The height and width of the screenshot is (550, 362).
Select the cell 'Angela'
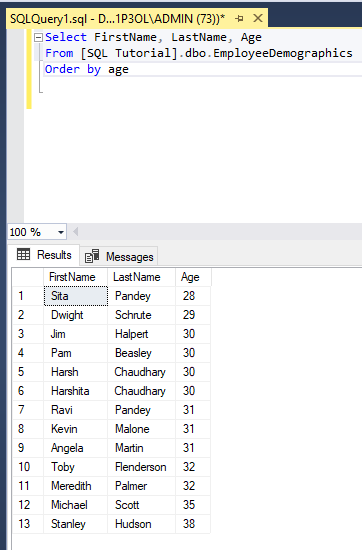pos(75,448)
